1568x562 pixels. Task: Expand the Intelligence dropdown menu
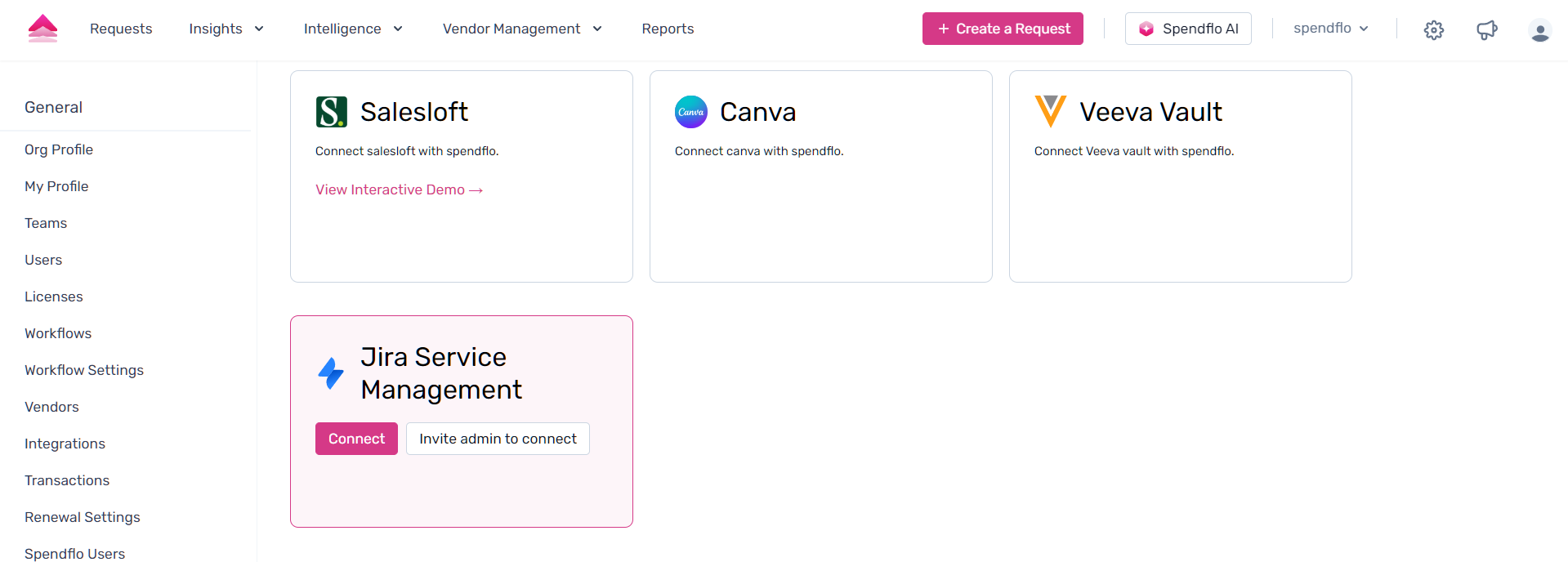click(353, 29)
